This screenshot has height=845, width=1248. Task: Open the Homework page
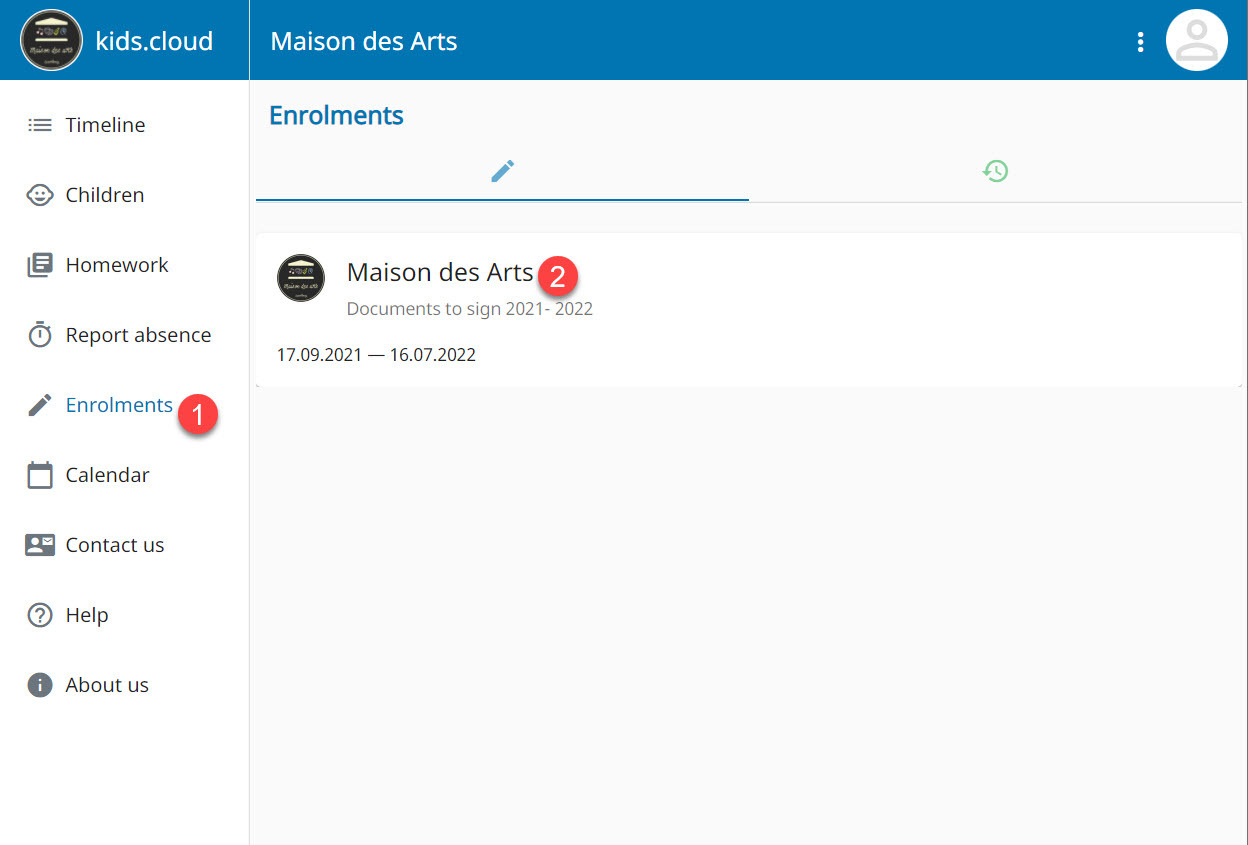(x=124, y=265)
